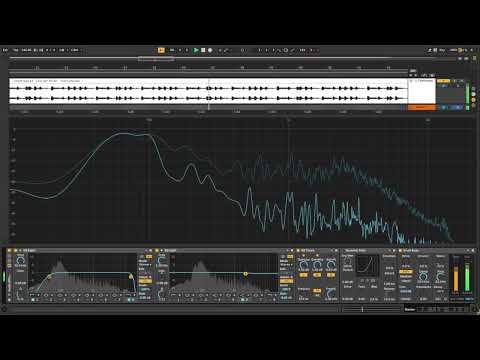
Task: Click the first blue button under track header
Action: (x=444, y=107)
